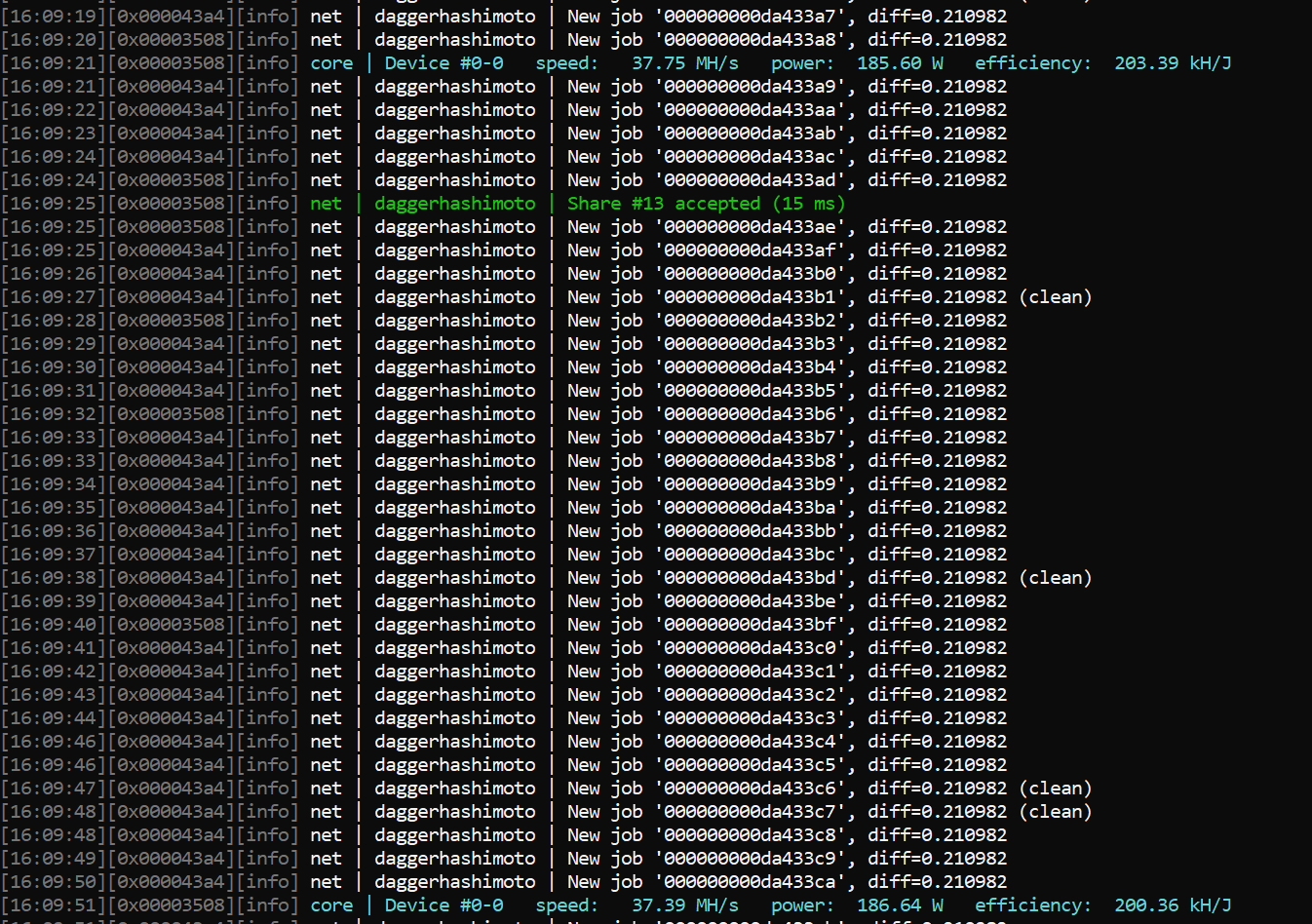
Task: Click thread ID 0x00003508 on job da433b6 row
Action: (x=172, y=414)
